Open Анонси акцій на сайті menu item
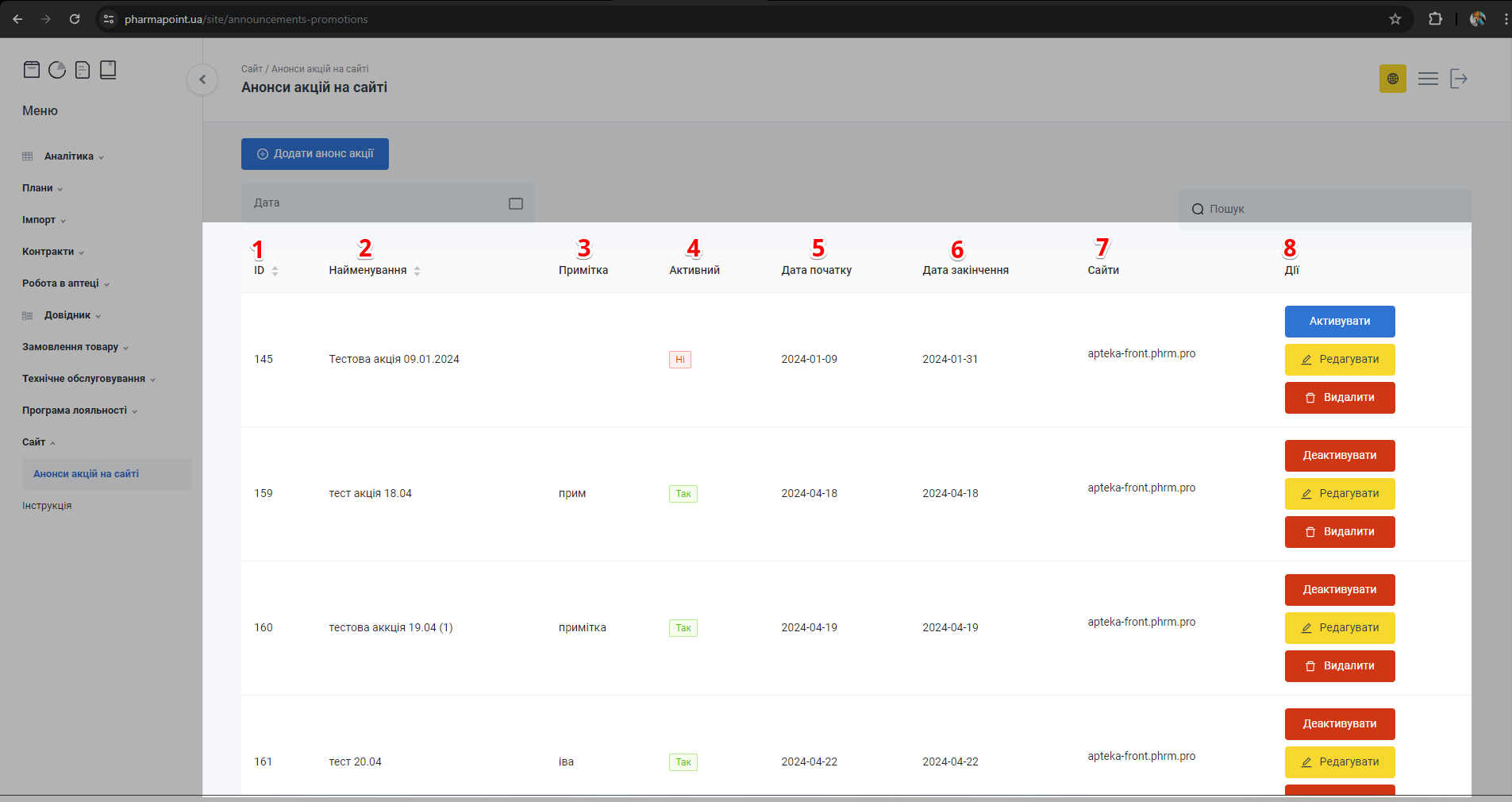The width and height of the screenshot is (1512, 802). tap(86, 474)
